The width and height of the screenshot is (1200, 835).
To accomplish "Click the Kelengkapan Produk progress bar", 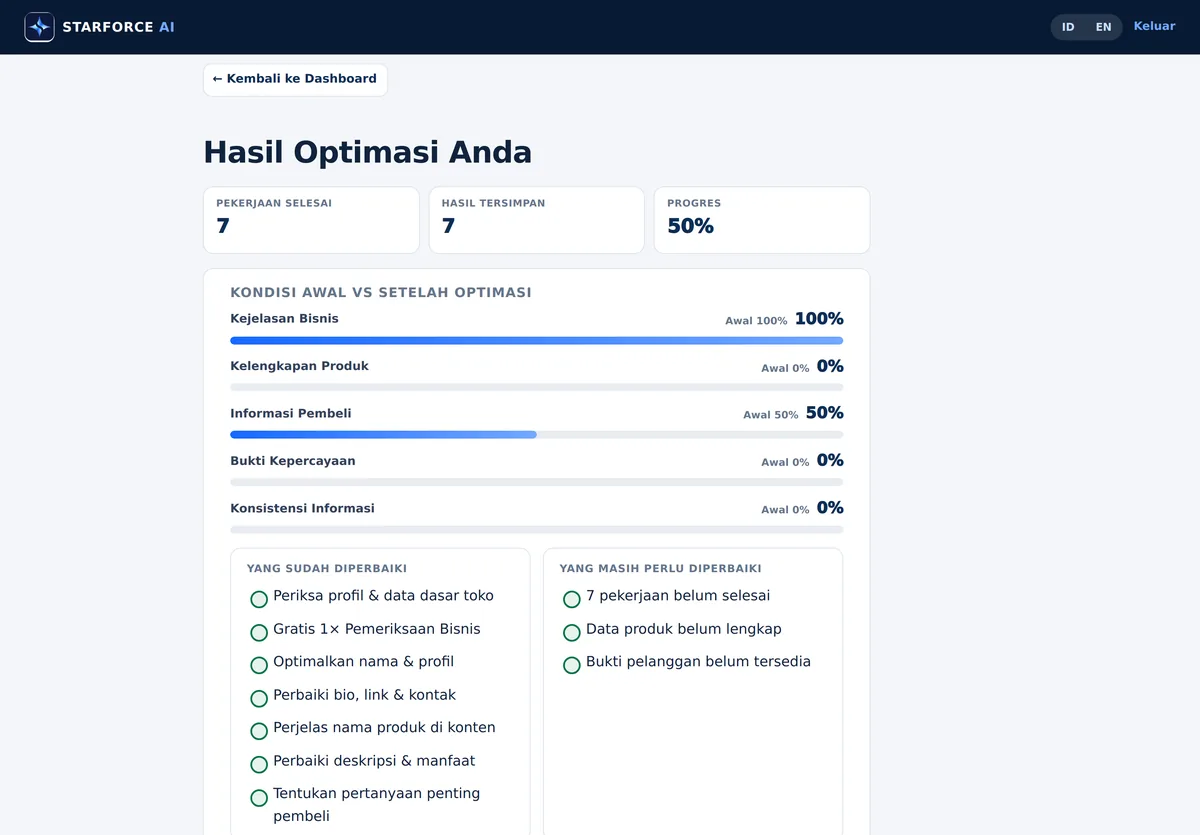I will pos(536,387).
